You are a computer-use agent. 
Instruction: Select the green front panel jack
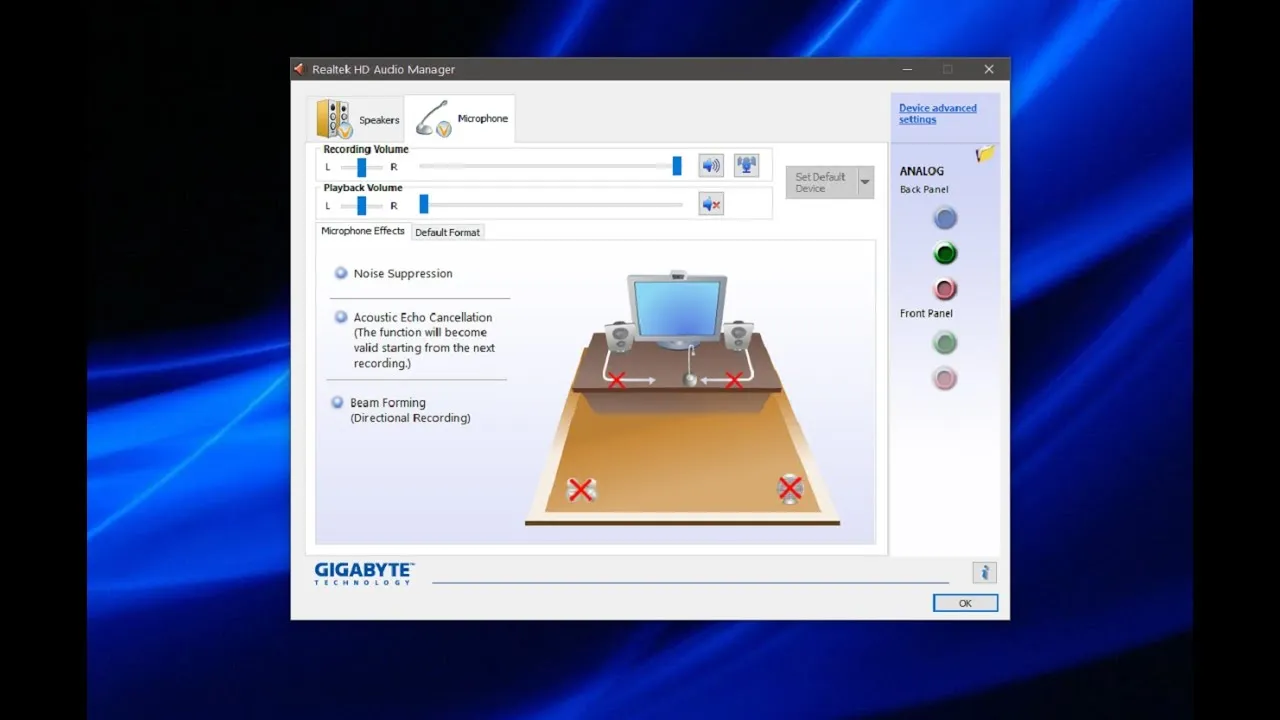click(x=945, y=343)
